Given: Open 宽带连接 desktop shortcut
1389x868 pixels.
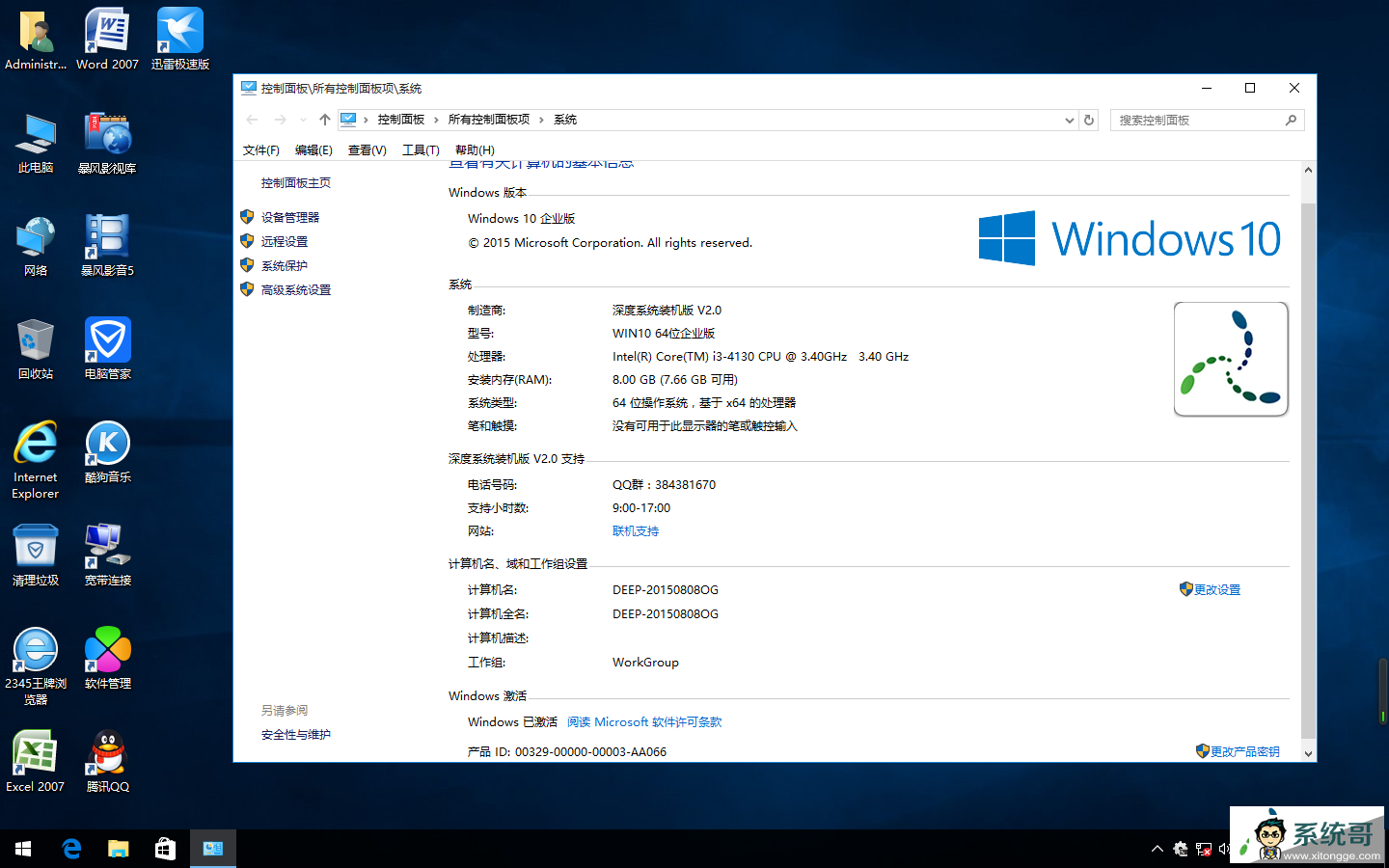Looking at the screenshot, I should pyautogui.click(x=107, y=556).
